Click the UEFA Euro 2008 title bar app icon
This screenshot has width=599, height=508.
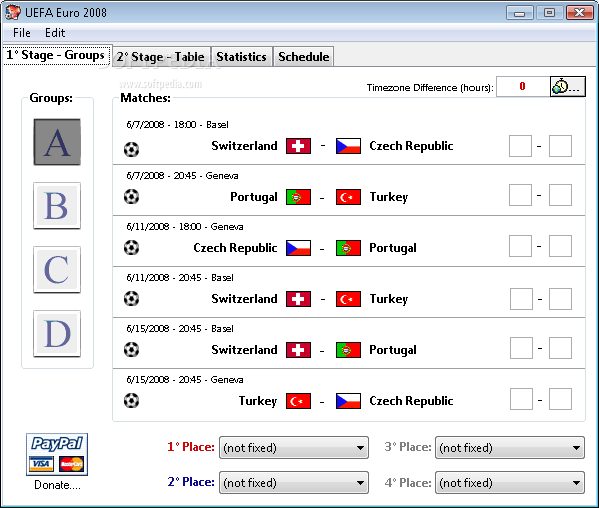click(13, 12)
